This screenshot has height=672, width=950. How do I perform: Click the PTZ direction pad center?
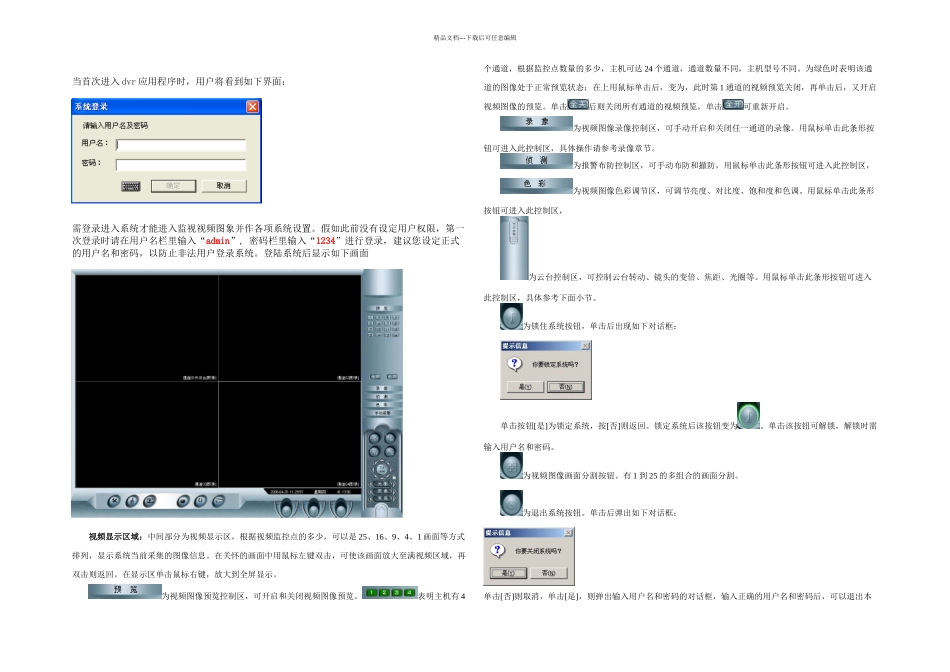click(x=382, y=469)
